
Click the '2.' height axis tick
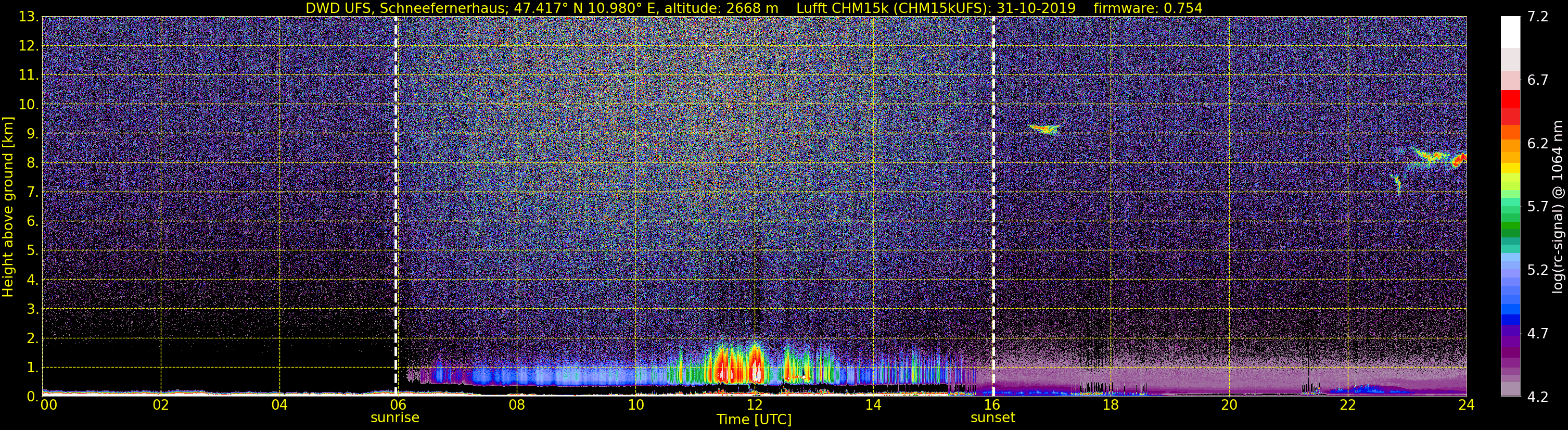point(33,339)
